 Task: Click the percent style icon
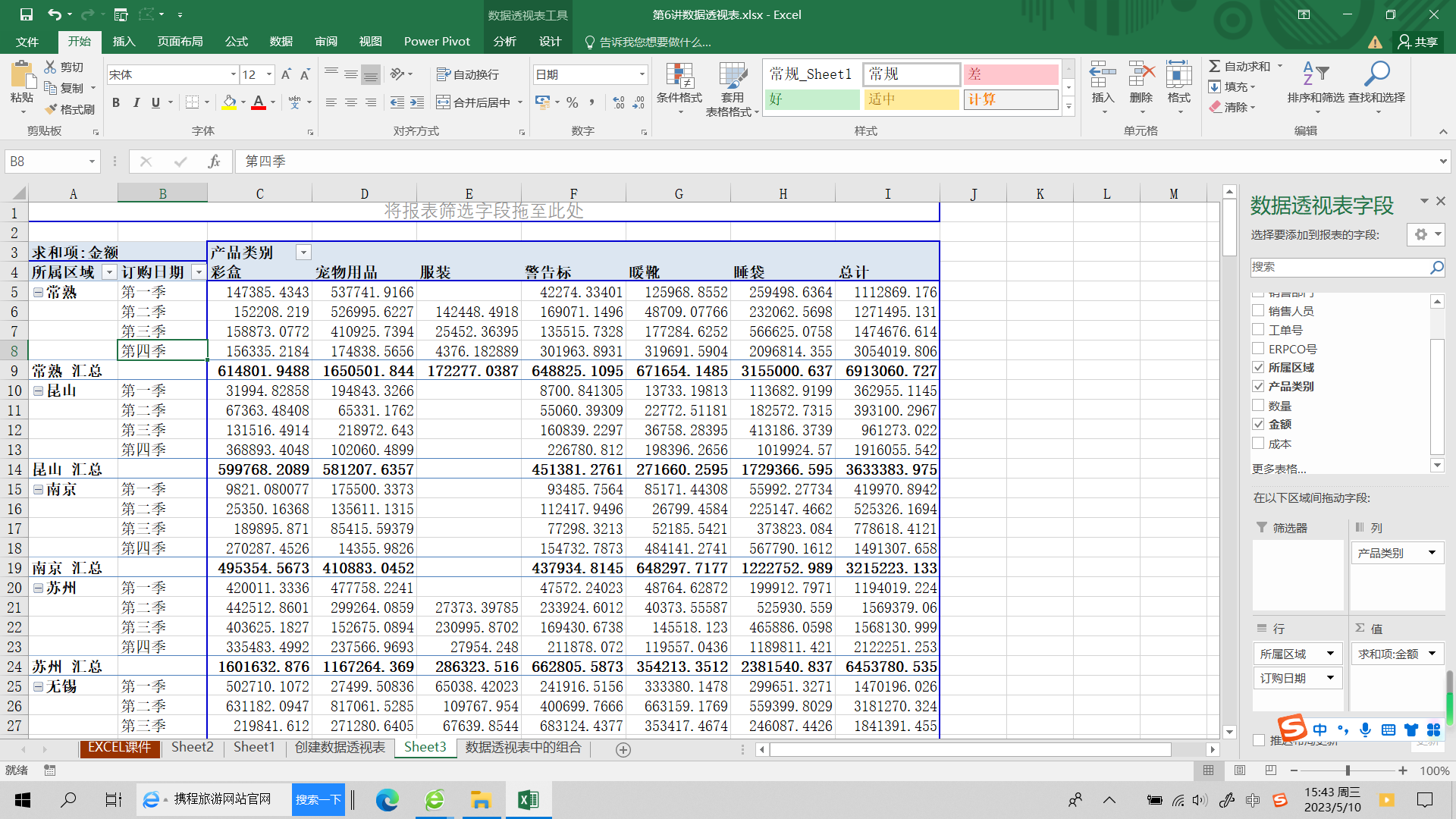point(573,102)
